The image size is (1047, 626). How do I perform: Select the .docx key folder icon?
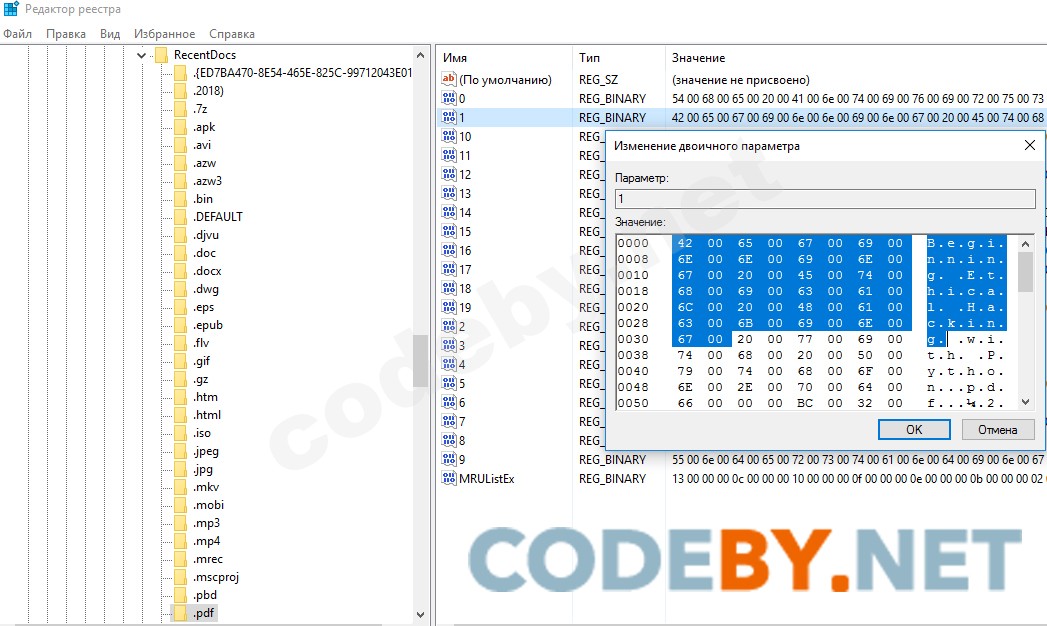180,271
